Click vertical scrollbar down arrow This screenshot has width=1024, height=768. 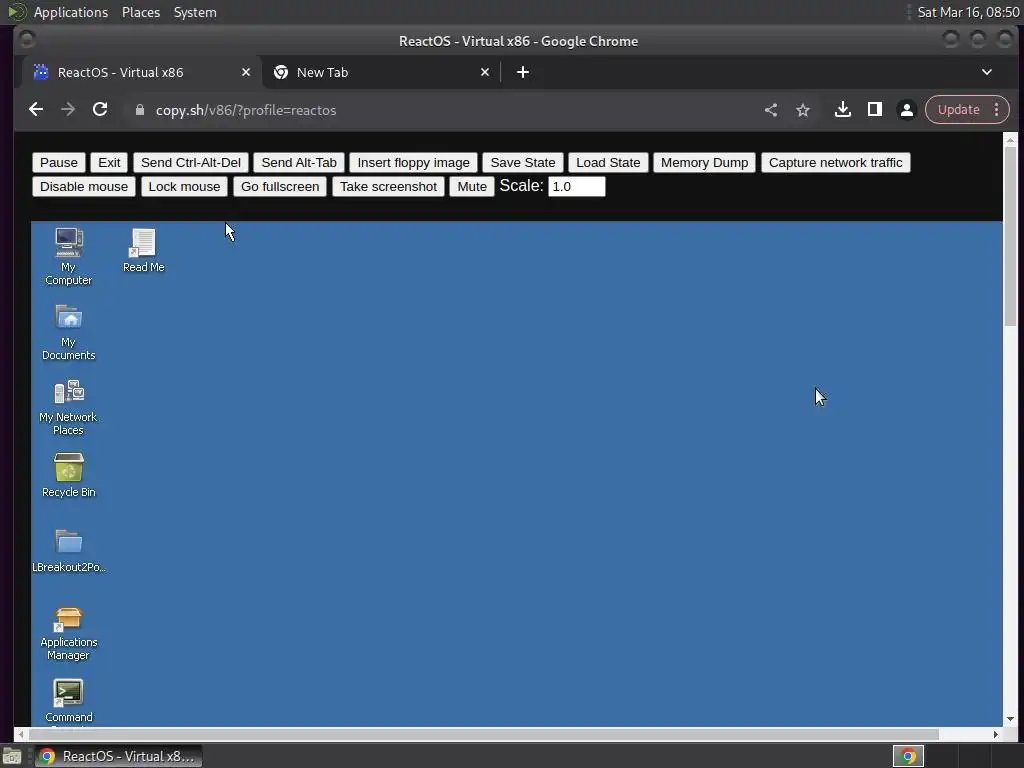(1010, 719)
